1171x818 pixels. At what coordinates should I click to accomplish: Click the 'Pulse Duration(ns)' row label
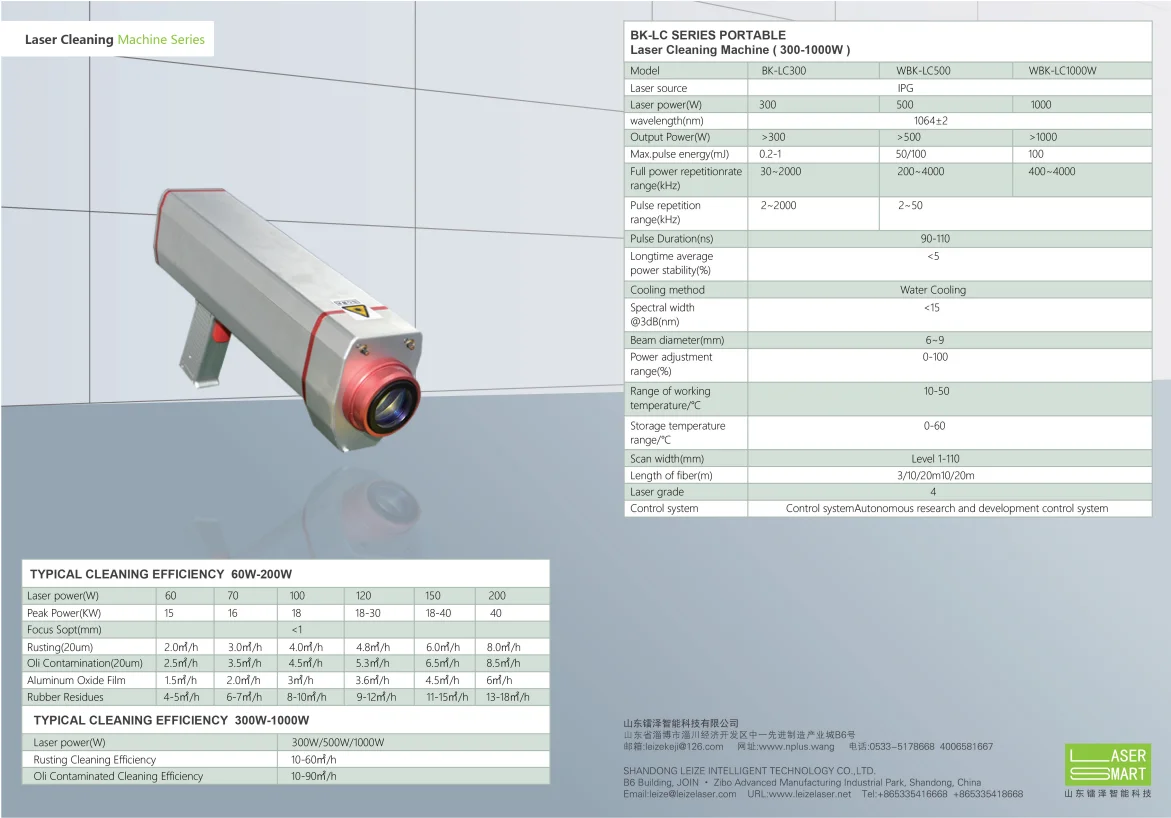point(671,239)
